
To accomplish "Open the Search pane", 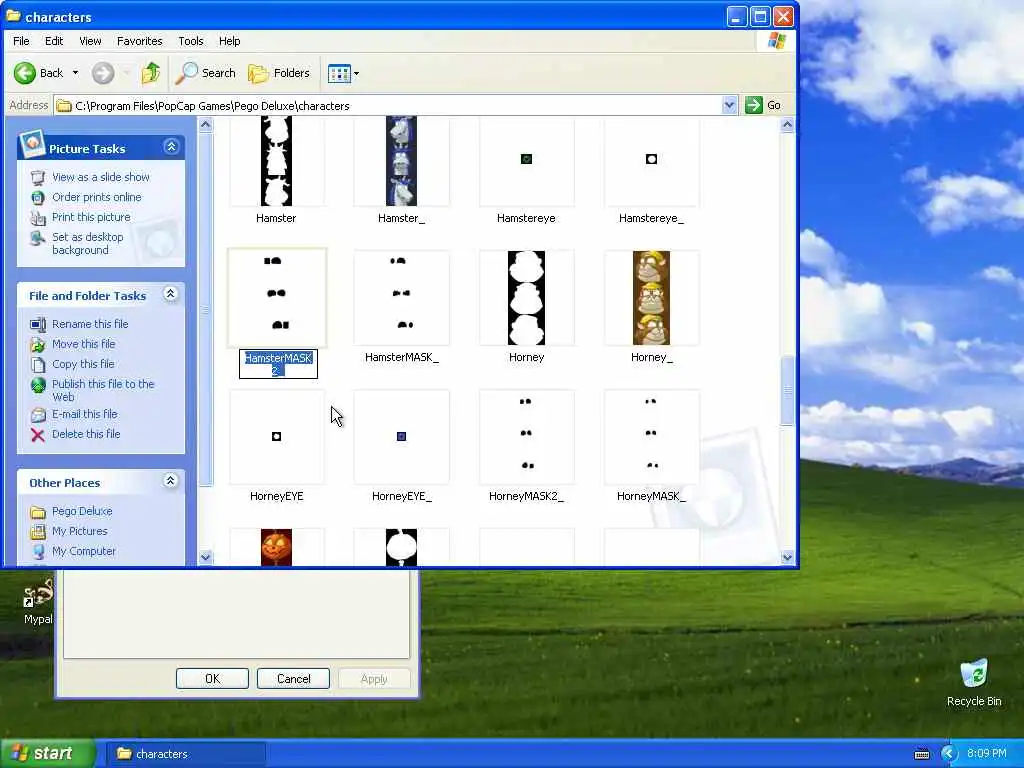I will tap(205, 73).
